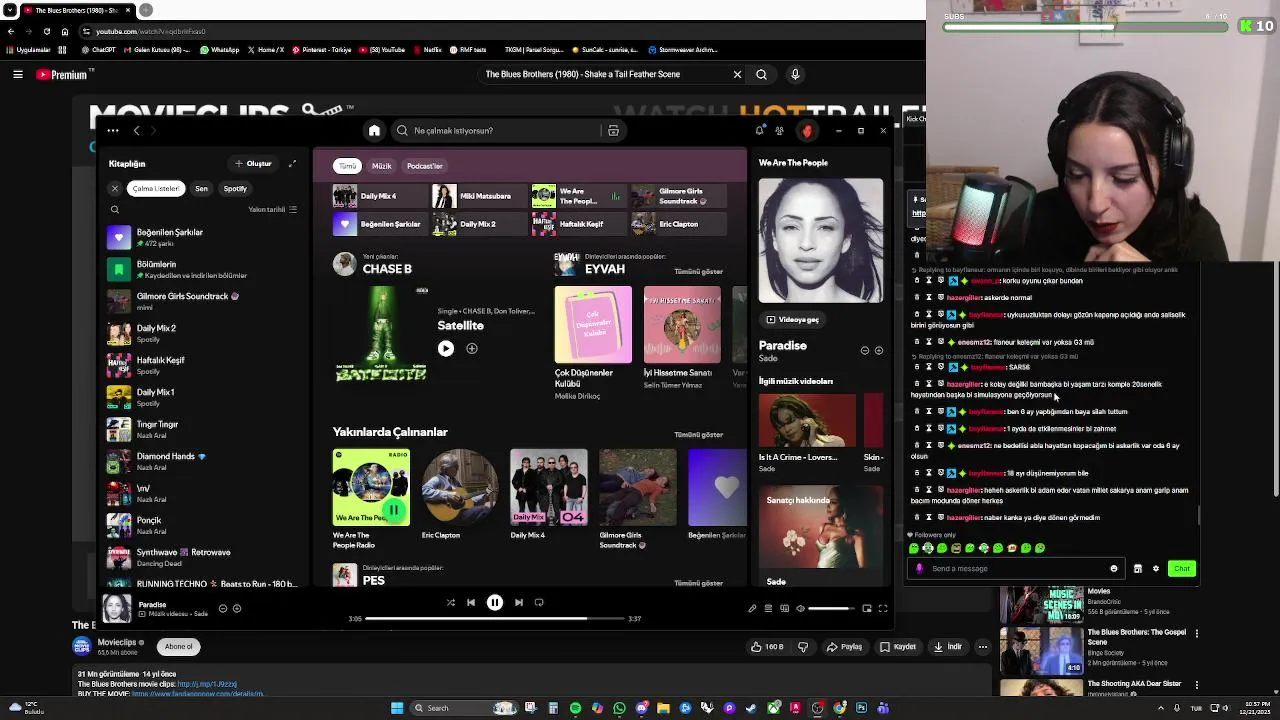
Task: Open Spotify three-dots app menu
Action: click(113, 131)
